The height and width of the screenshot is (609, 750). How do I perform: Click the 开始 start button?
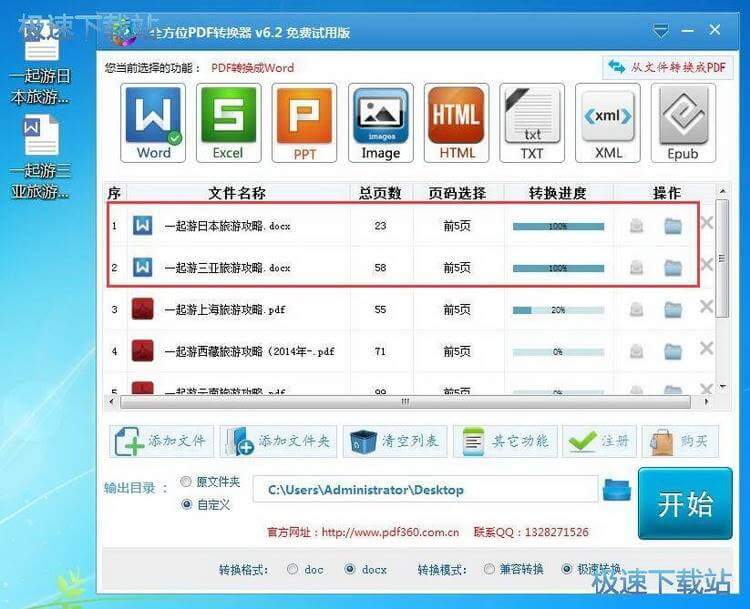685,504
